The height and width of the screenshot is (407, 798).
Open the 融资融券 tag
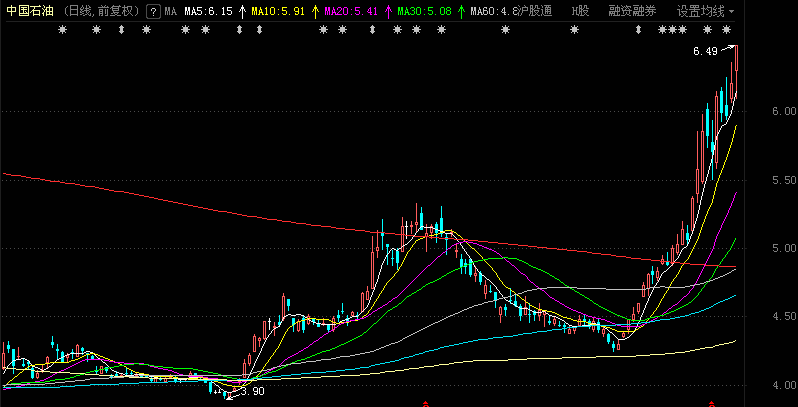pyautogui.click(x=632, y=11)
